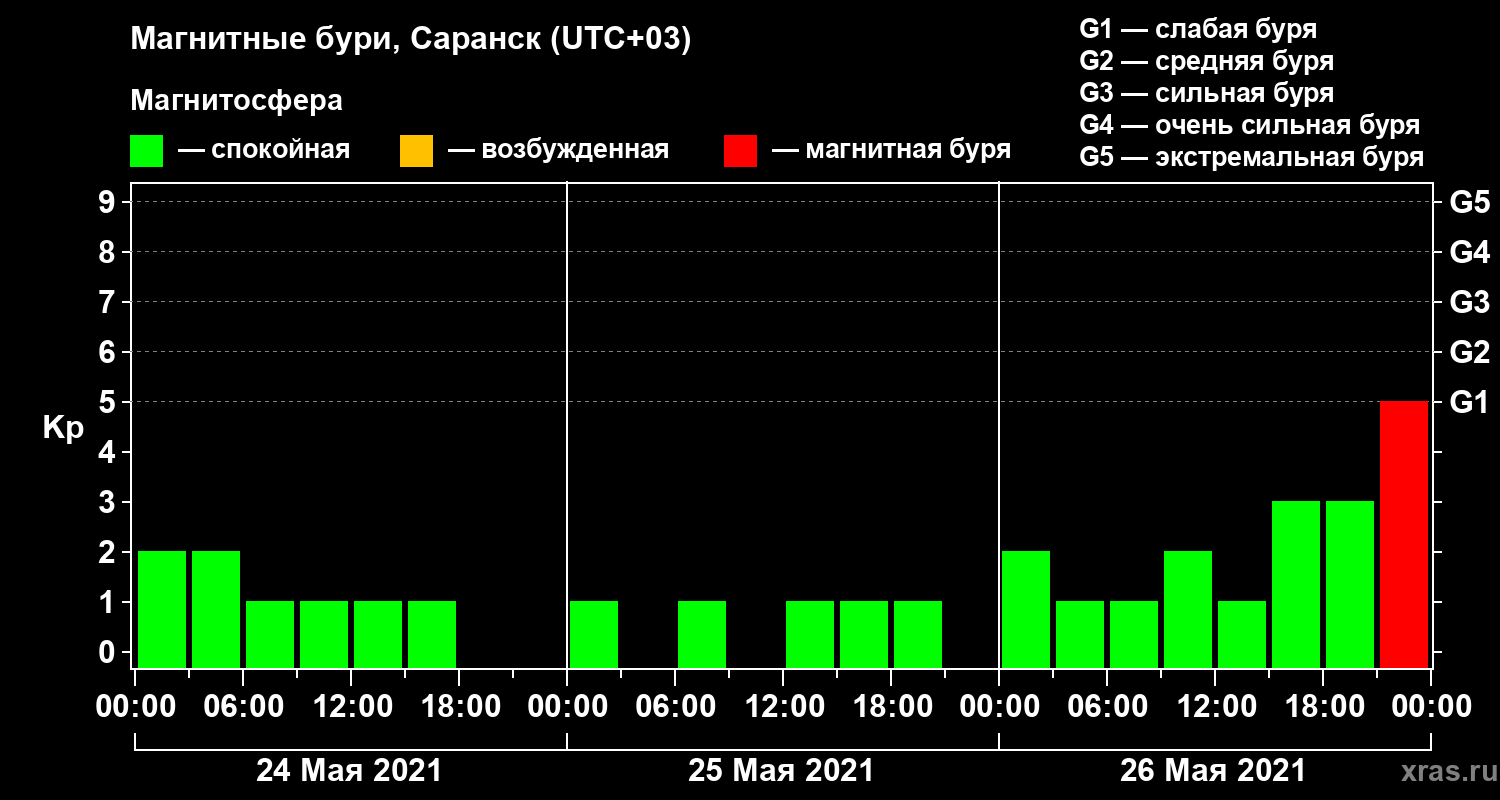Click the right-axis 'G2' tick label
This screenshot has width=1500, height=800.
click(1470, 352)
